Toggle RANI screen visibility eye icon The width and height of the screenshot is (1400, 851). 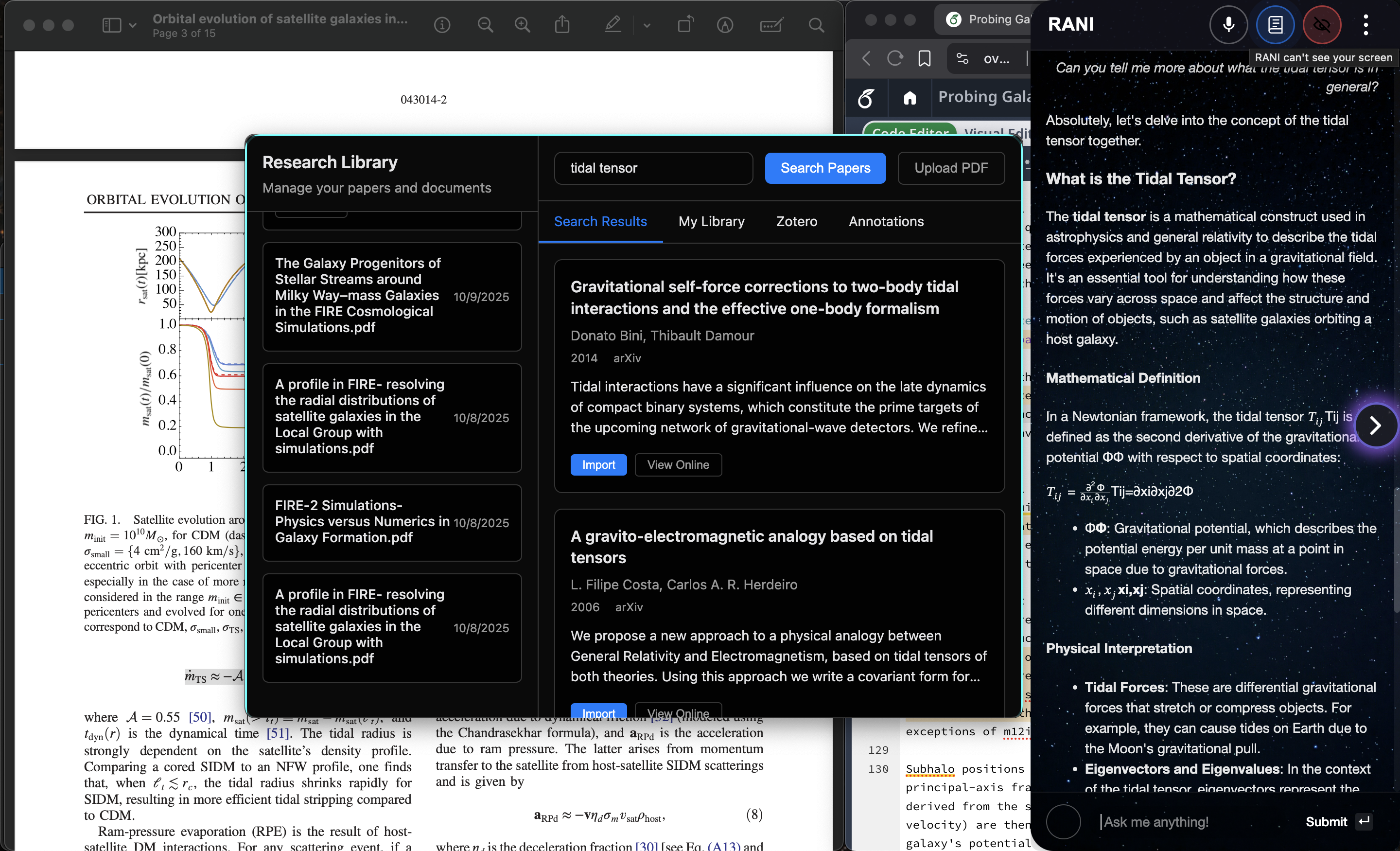pos(1322,24)
